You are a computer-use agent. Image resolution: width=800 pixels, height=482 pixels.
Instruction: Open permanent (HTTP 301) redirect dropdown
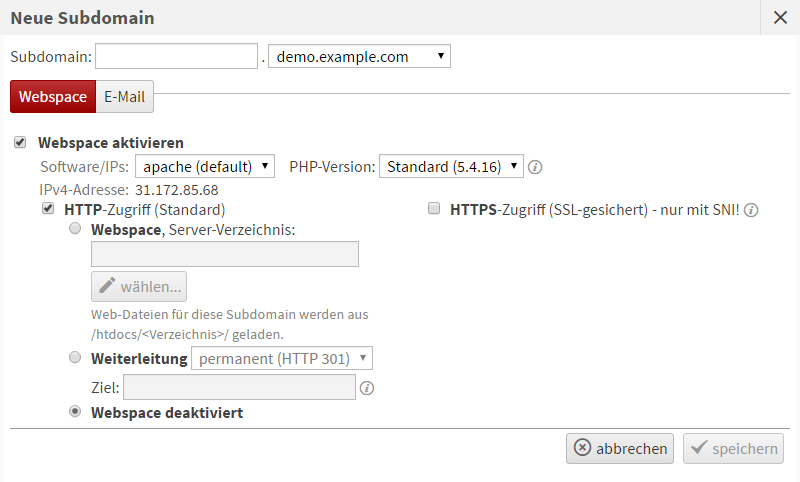(282, 358)
